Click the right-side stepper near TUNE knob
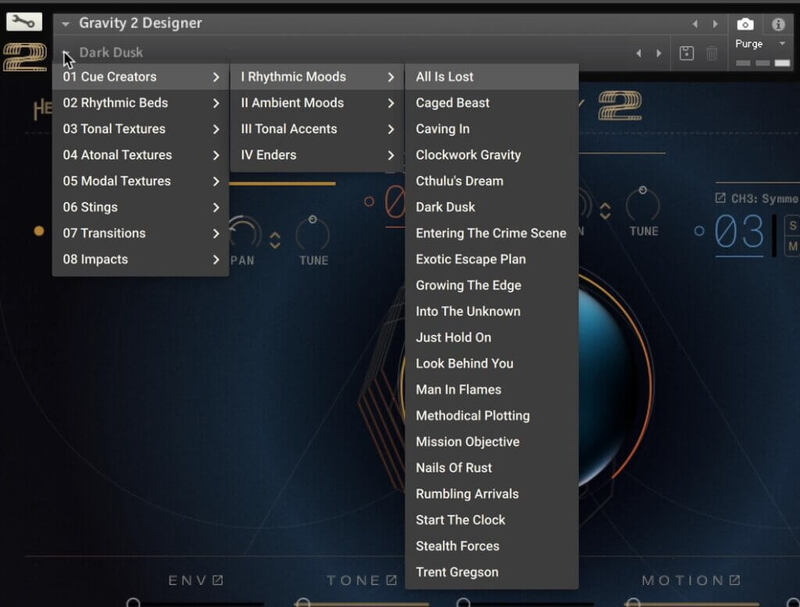The width and height of the screenshot is (800, 607). (605, 211)
